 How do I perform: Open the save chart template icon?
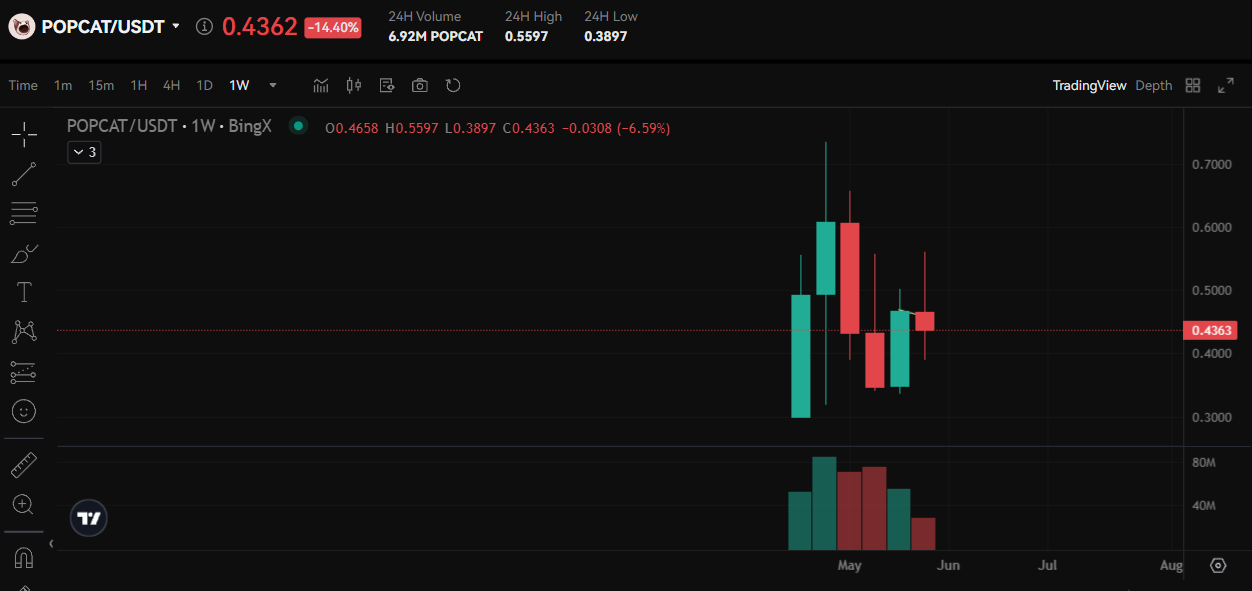387,86
